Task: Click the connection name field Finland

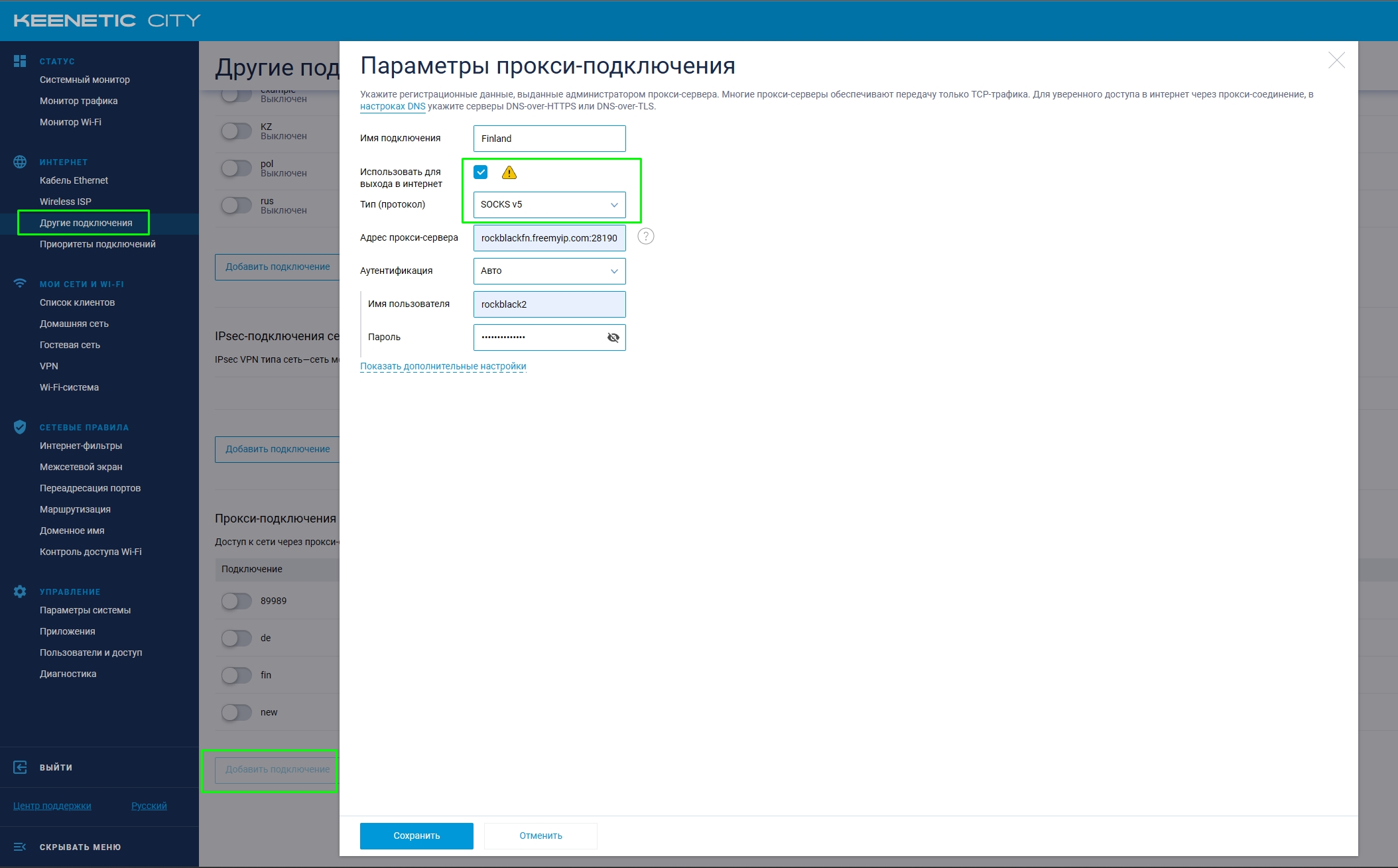Action: click(549, 139)
